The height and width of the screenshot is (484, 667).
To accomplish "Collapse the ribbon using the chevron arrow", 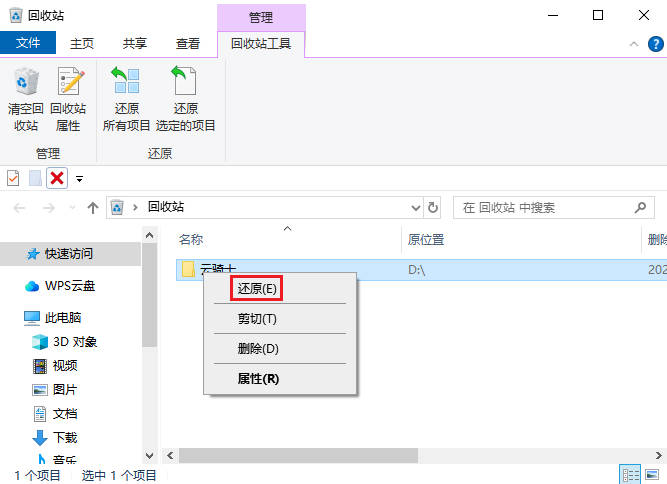I will (633, 45).
